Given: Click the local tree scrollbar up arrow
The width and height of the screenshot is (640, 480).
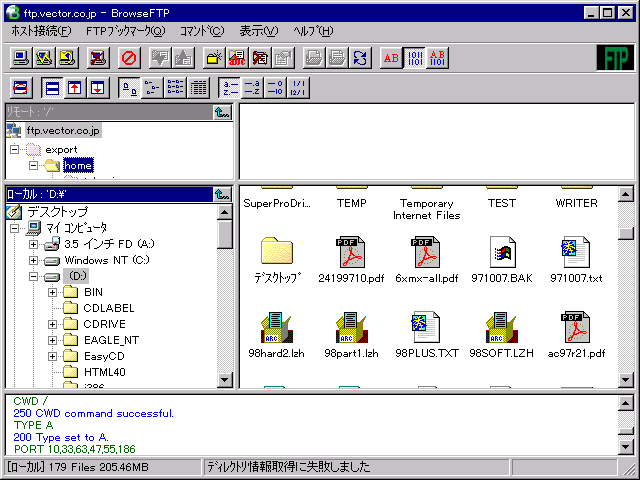Looking at the screenshot, I should (224, 212).
